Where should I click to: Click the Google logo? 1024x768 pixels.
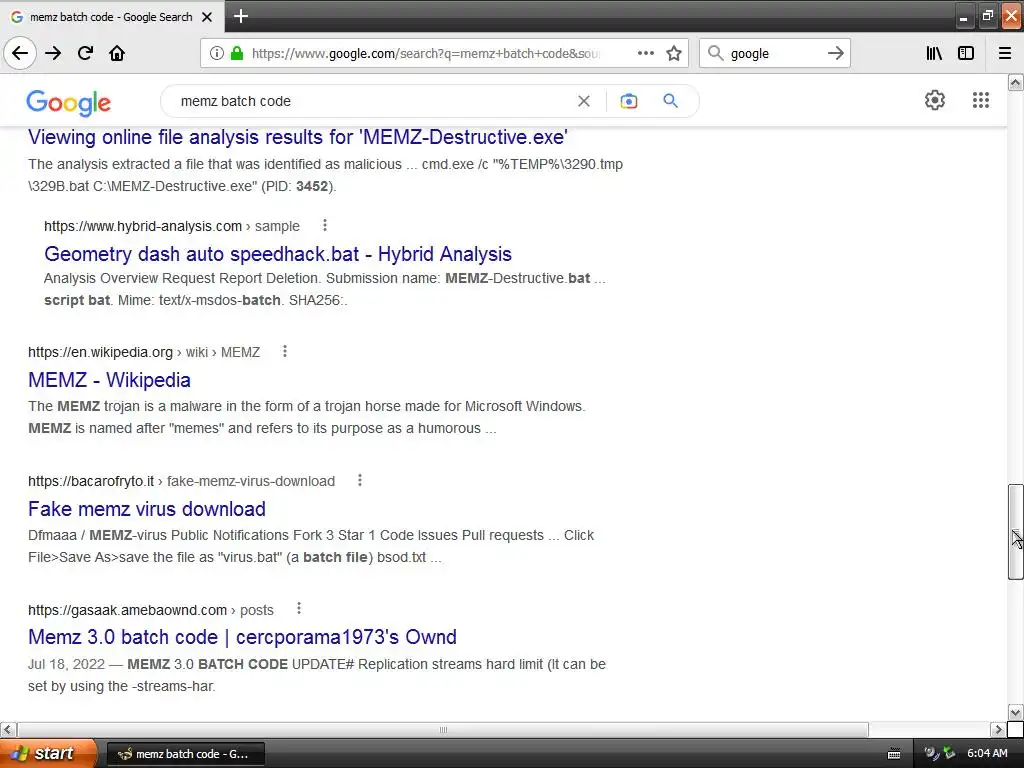coord(69,103)
